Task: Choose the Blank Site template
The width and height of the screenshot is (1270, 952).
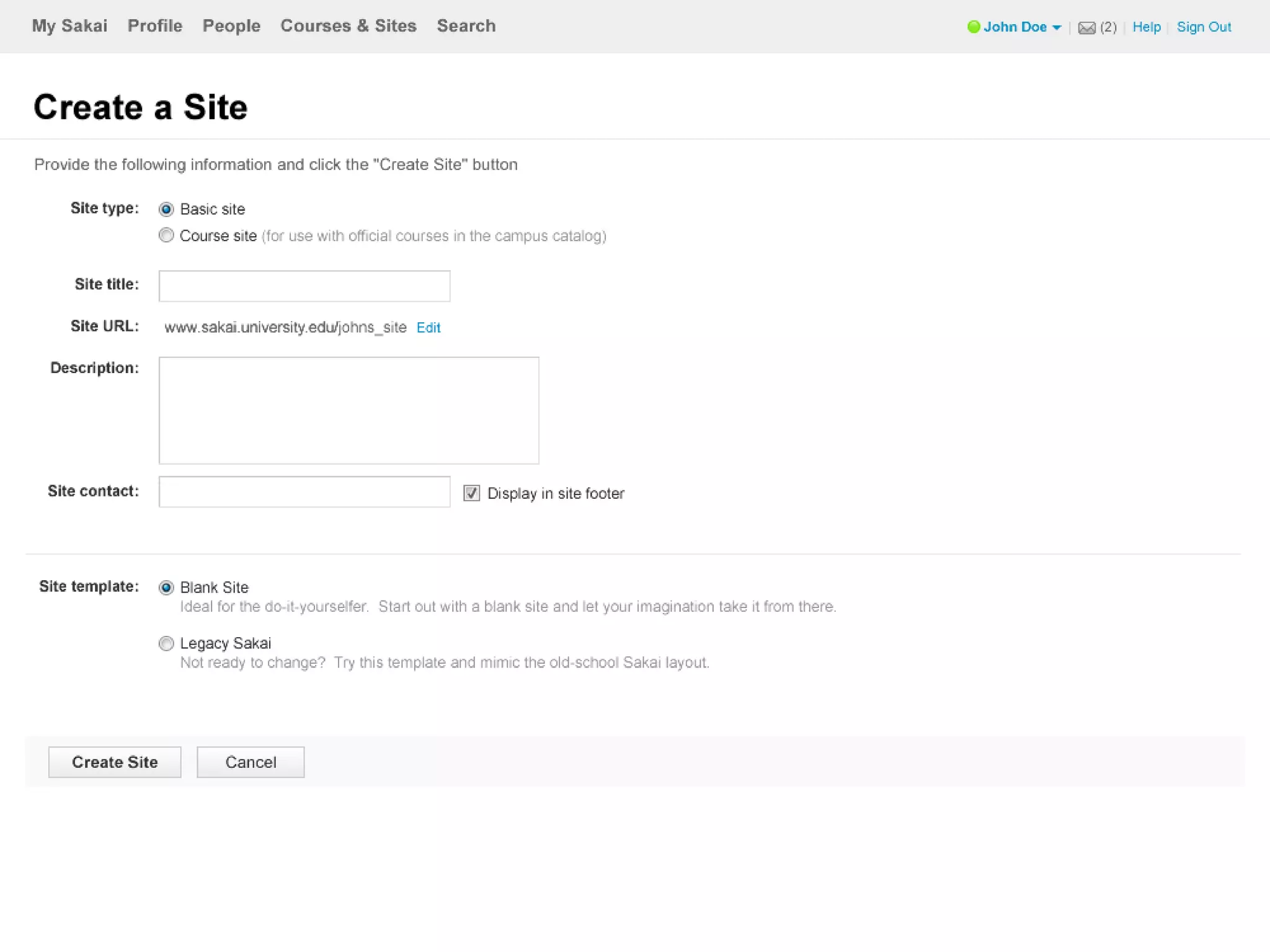Action: click(x=166, y=588)
